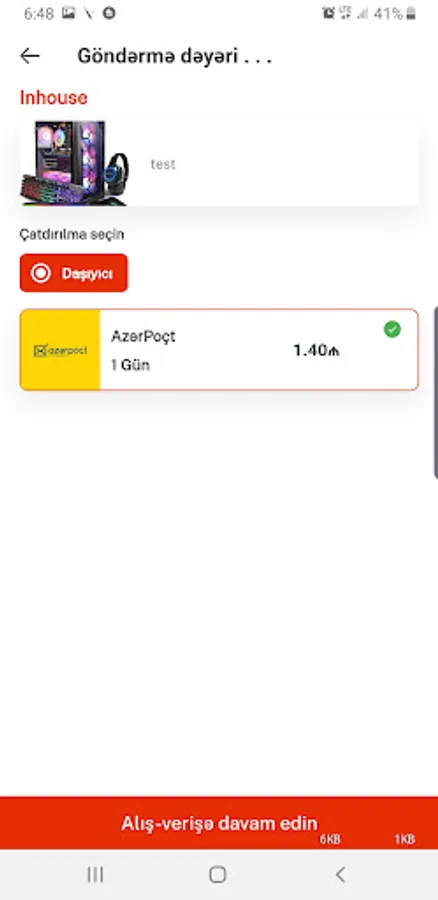Select the Daşıyıcı radio button
Viewport: 438px width, 900px height.
(x=73, y=273)
